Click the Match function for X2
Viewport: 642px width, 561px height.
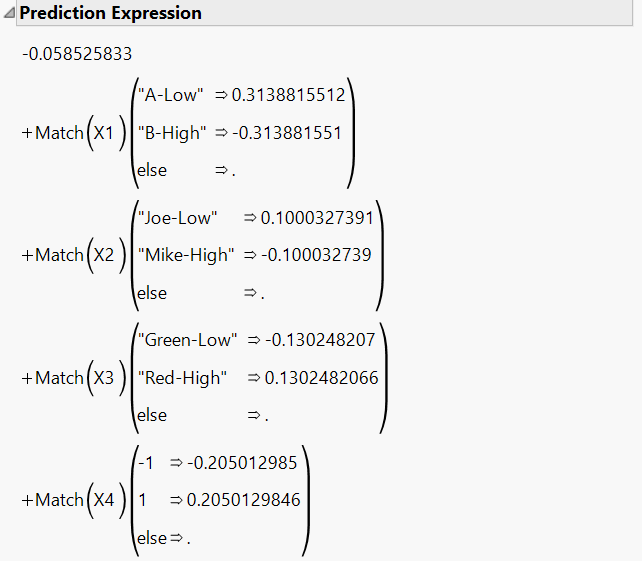(x=59, y=255)
